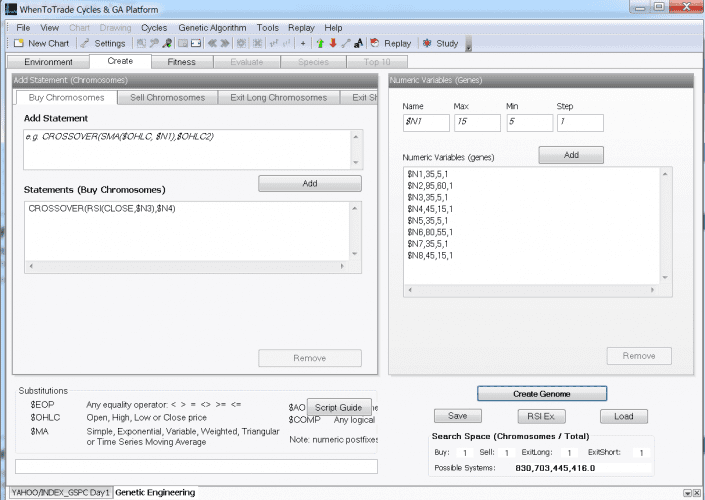
Task: Select the Sell Chromosomes tab
Action: (x=167, y=98)
